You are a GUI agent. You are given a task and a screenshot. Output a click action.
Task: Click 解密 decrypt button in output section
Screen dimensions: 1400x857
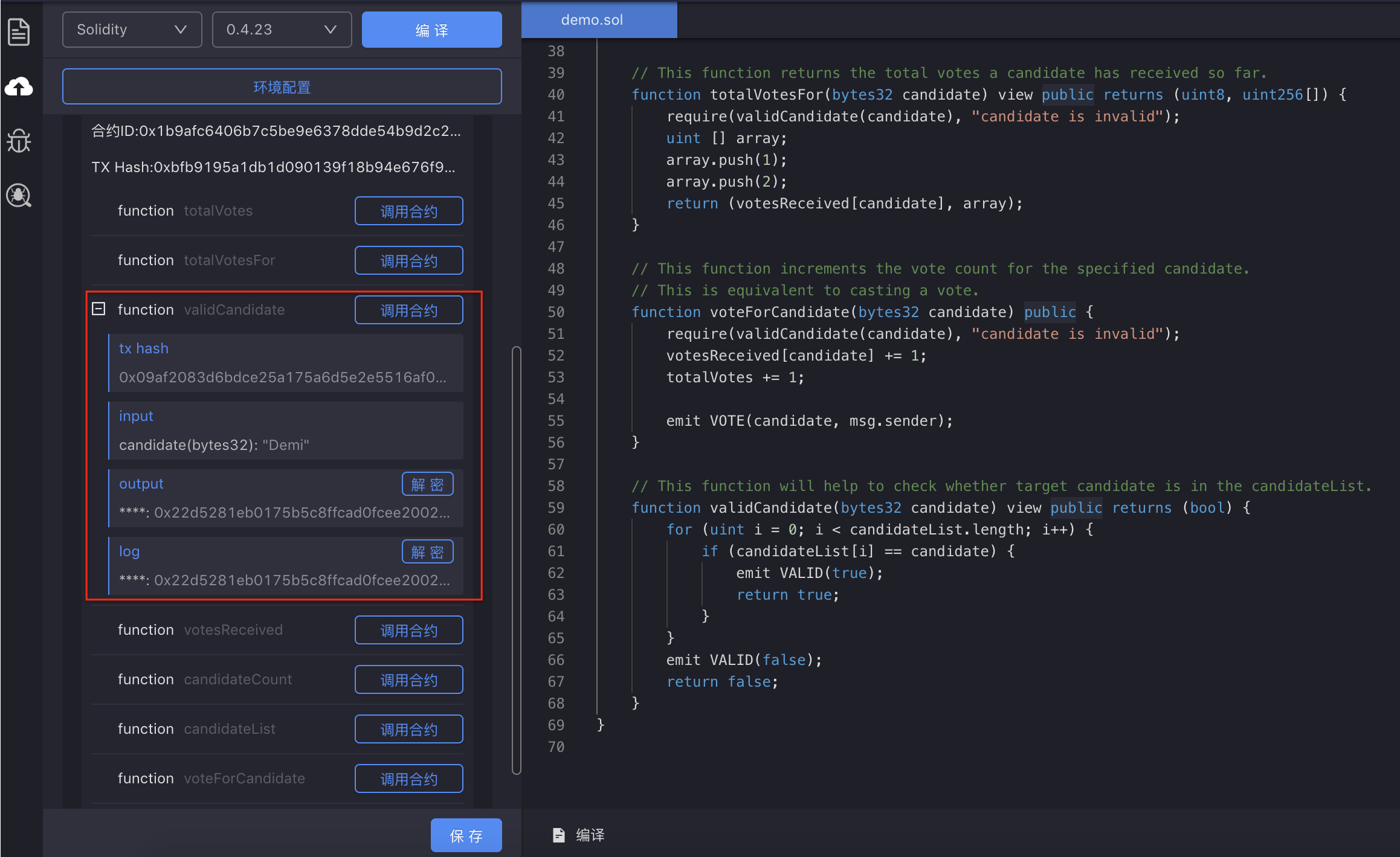[427, 484]
